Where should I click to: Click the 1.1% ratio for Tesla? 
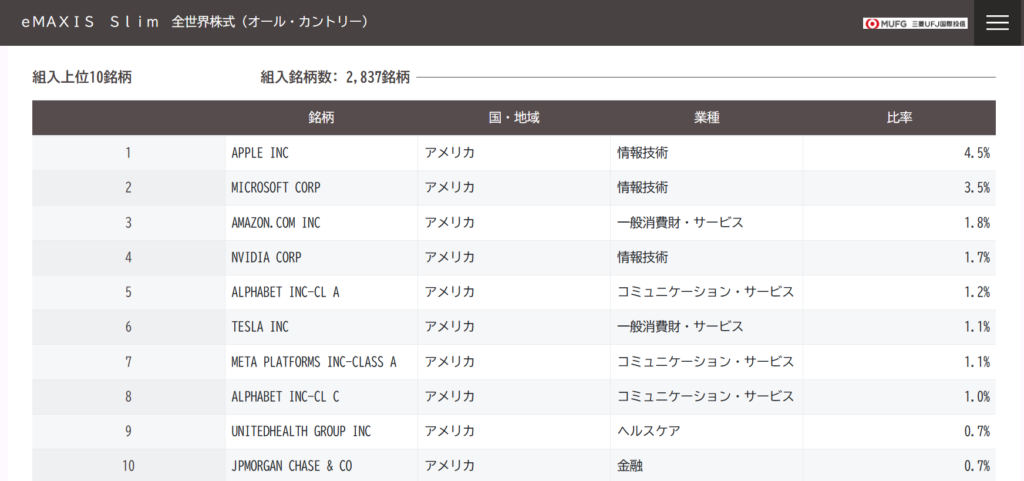977,327
